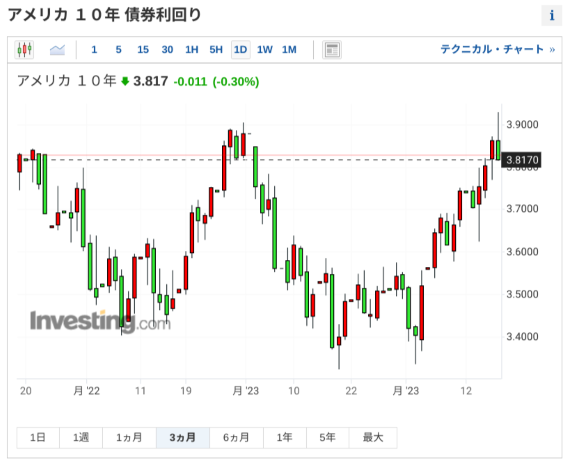Select the 1W interval
The image size is (568, 461).
264,50
